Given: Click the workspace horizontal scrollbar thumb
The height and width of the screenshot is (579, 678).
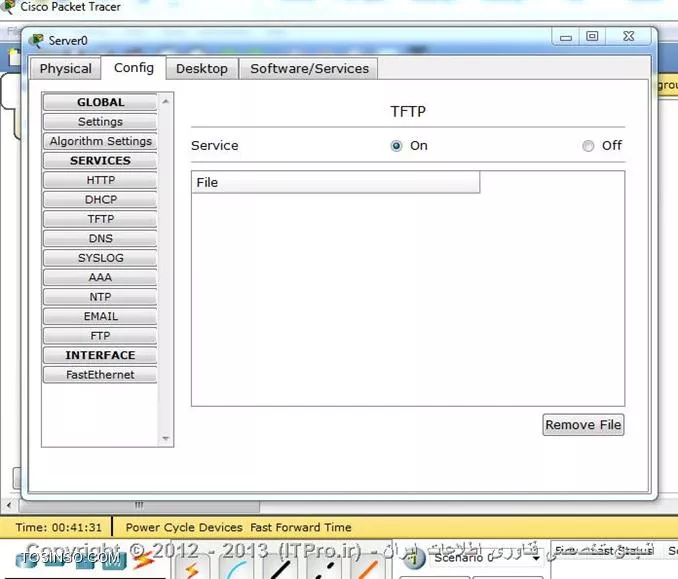Looking at the screenshot, I should point(139,505).
